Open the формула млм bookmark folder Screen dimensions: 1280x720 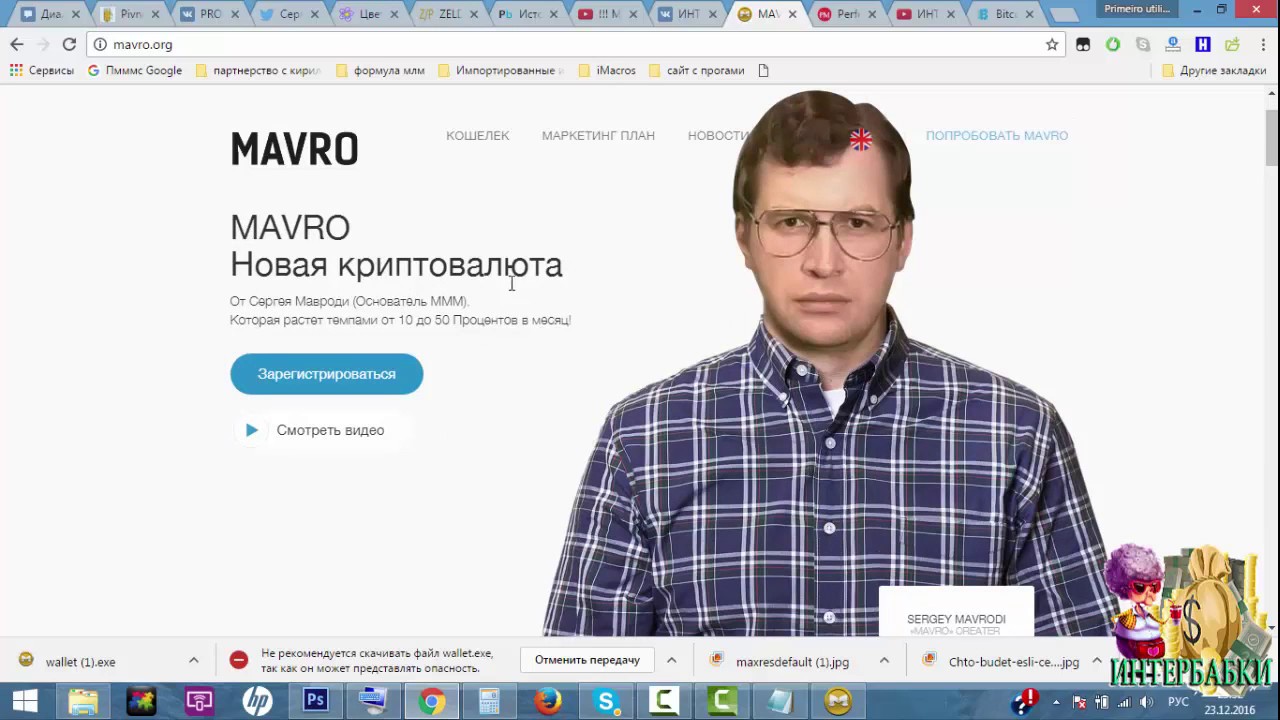380,70
